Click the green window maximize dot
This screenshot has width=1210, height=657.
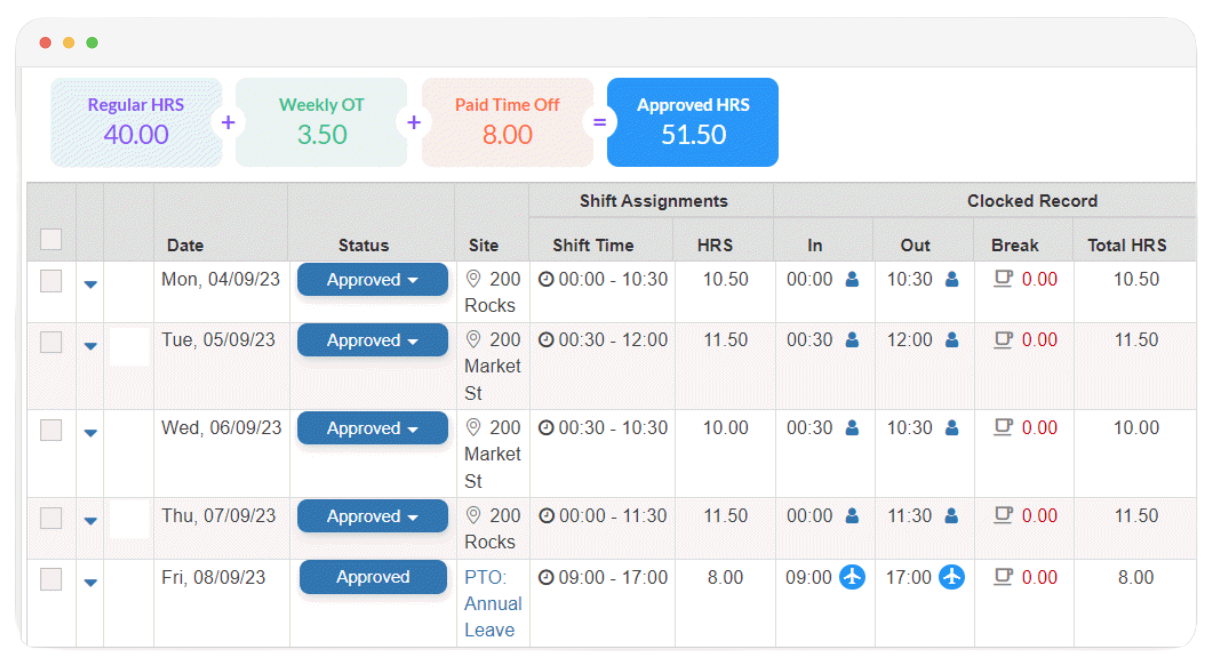[92, 43]
